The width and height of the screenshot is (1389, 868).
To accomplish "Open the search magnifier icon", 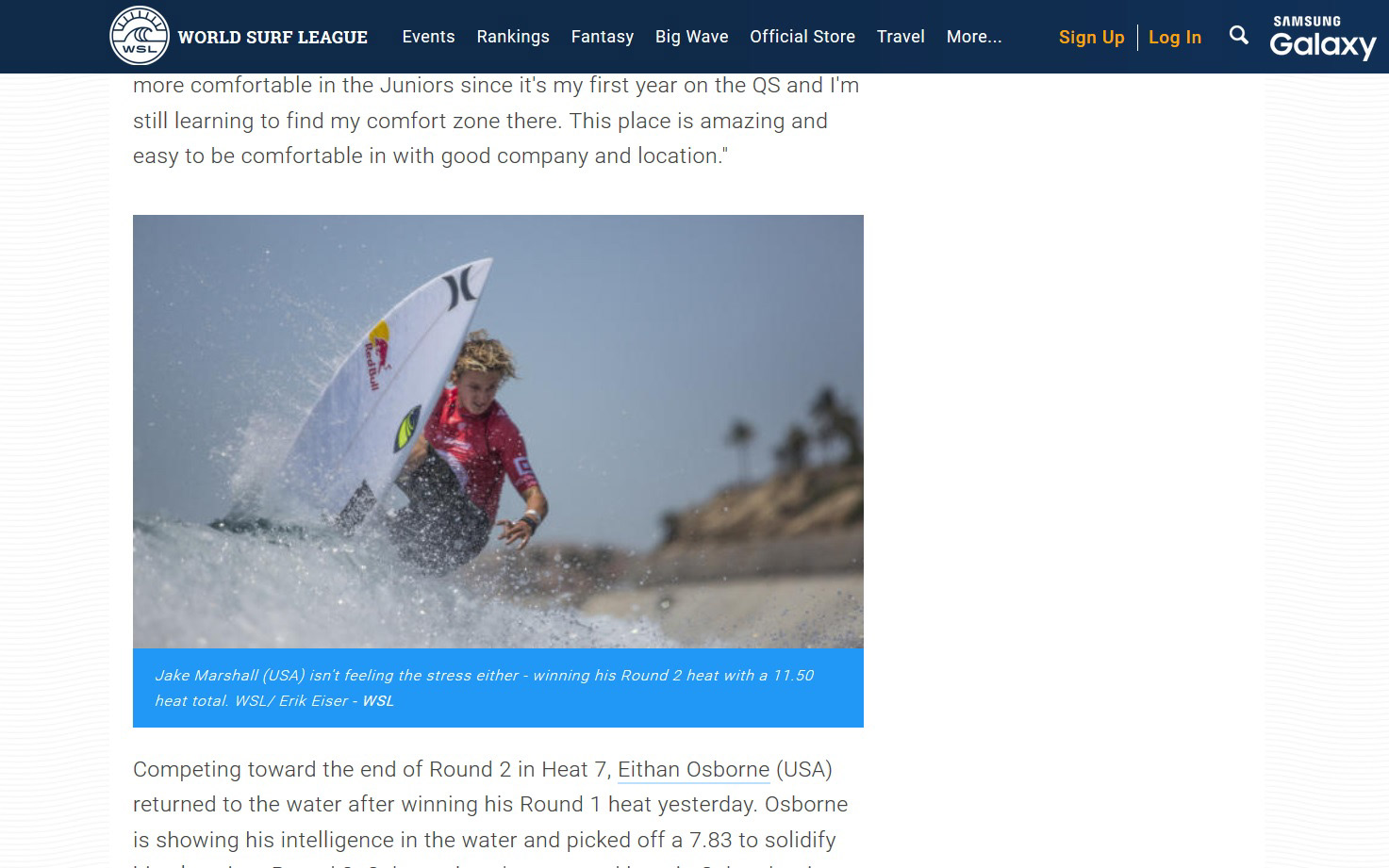I will 1239,36.
